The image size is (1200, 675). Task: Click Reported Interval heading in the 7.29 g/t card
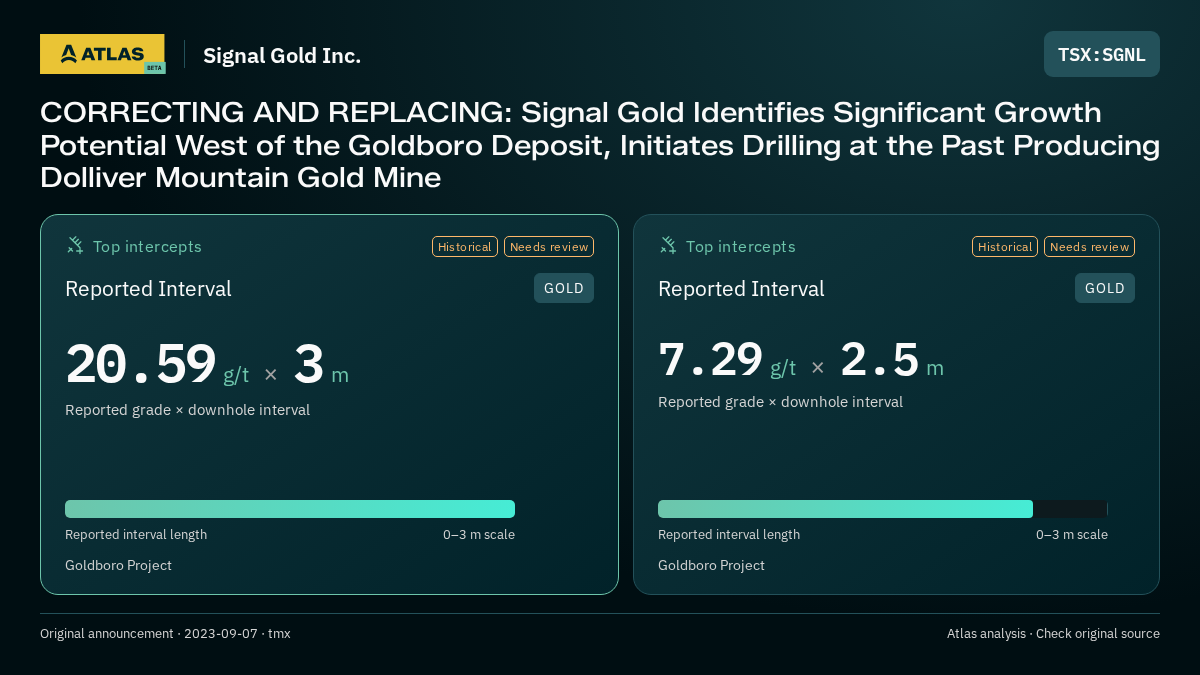pyautogui.click(x=741, y=289)
